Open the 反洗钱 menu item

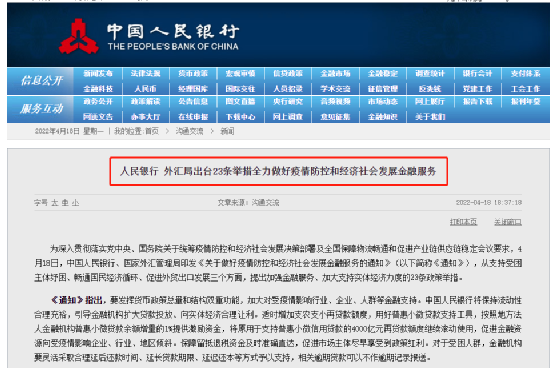(430, 89)
